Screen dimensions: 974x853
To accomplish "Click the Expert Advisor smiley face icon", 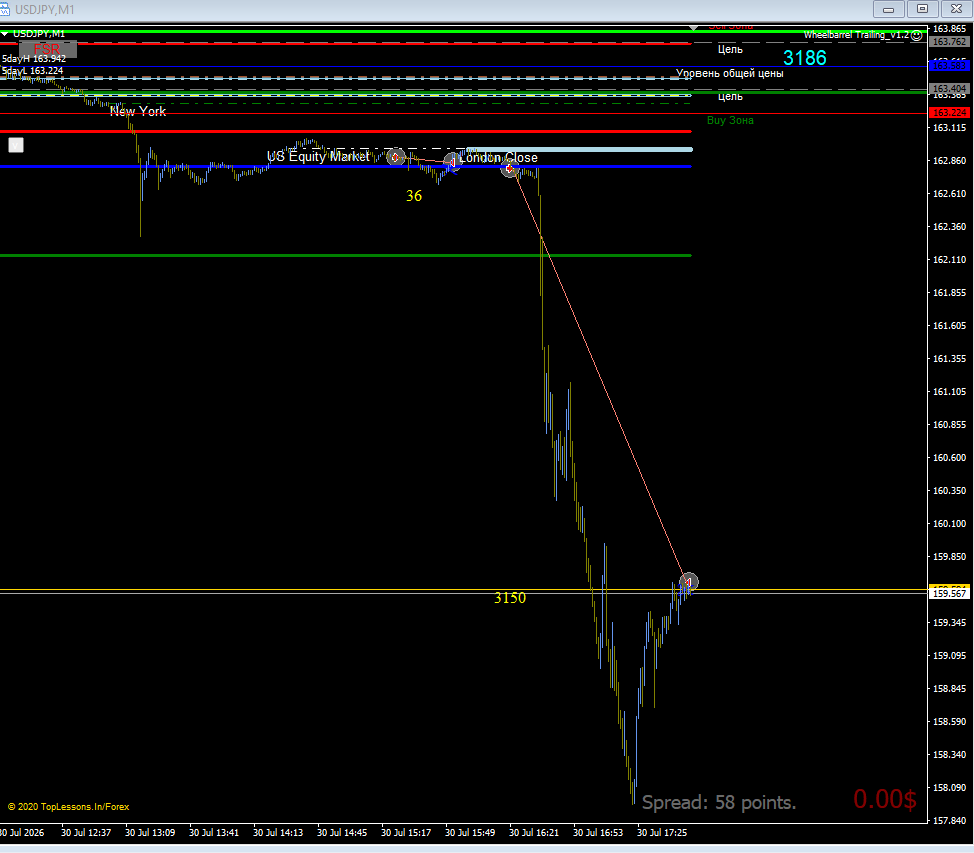I will pyautogui.click(x=917, y=35).
